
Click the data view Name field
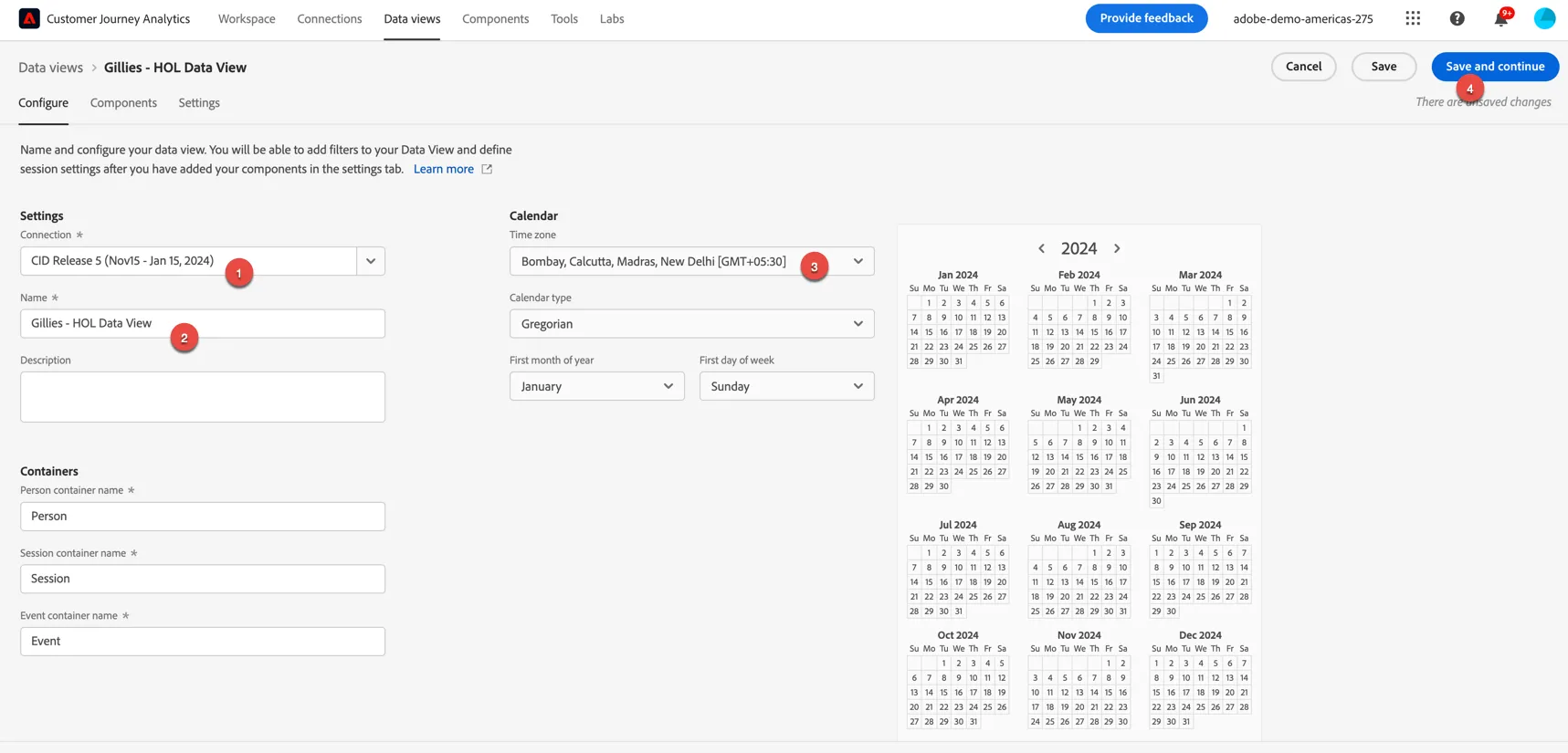tap(203, 324)
